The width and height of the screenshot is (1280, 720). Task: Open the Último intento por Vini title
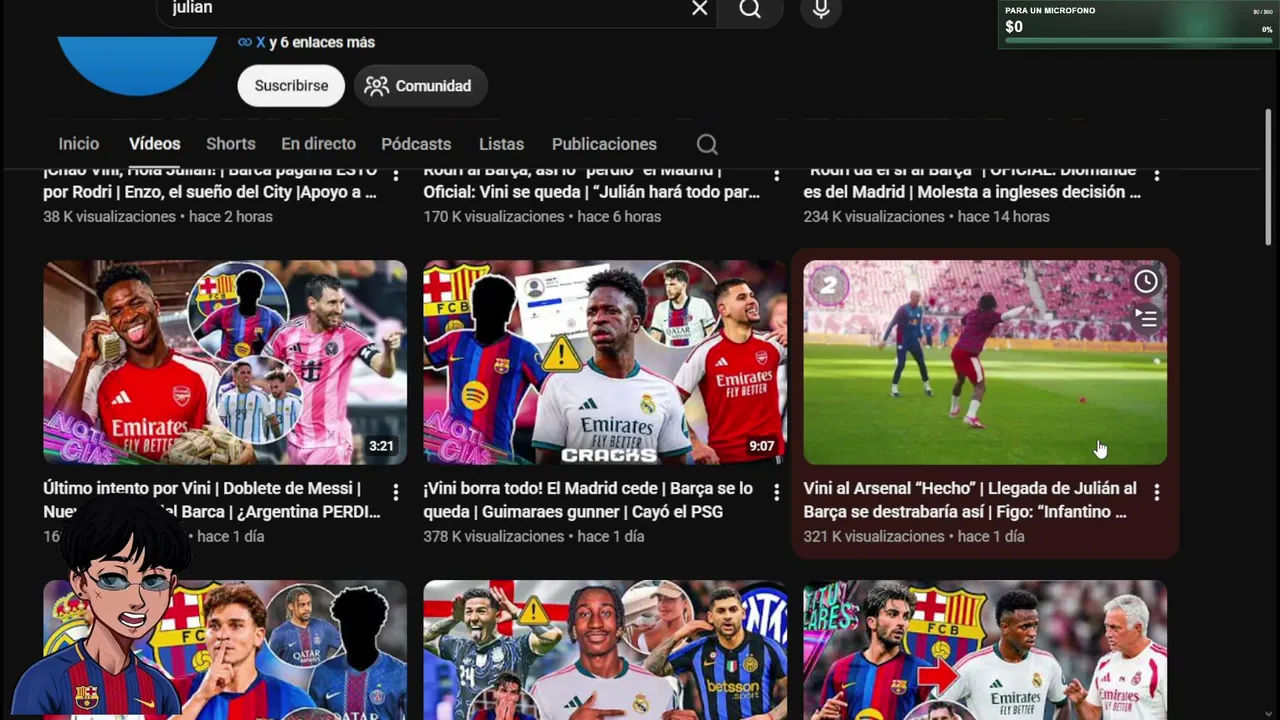[x=212, y=500]
